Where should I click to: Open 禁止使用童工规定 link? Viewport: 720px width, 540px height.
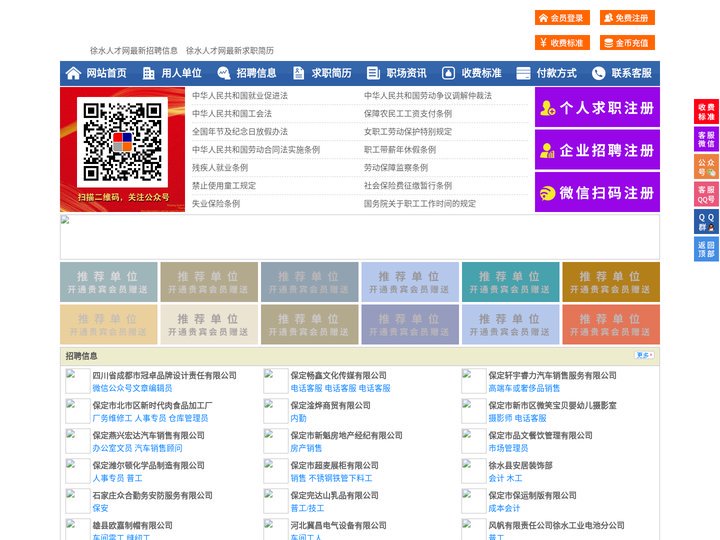[x=224, y=186]
